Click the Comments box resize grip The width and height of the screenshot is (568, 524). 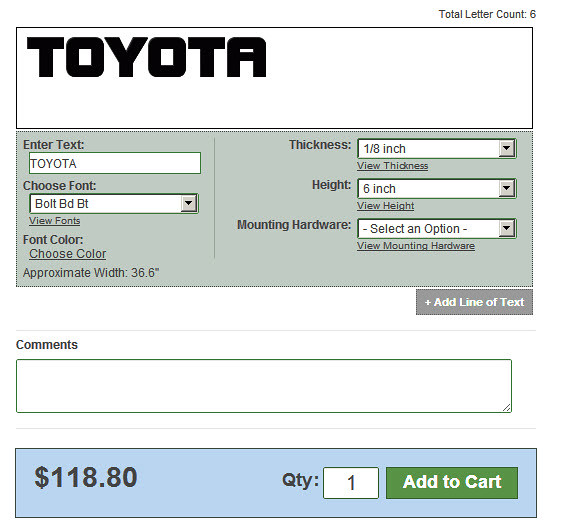507,408
